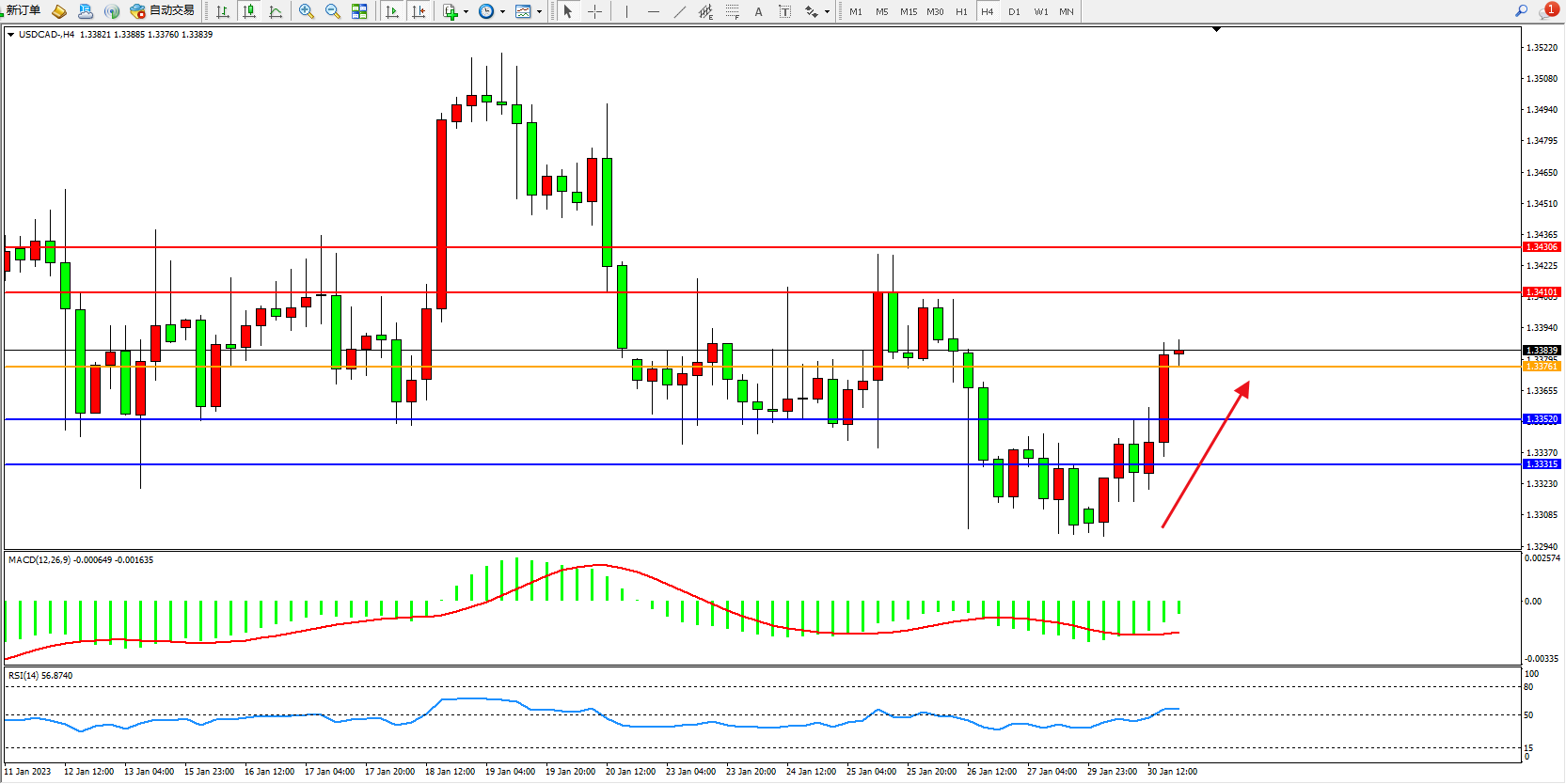1566x784 pixels.
Task: Open the chart templates dropdown arrow
Action: [539, 12]
